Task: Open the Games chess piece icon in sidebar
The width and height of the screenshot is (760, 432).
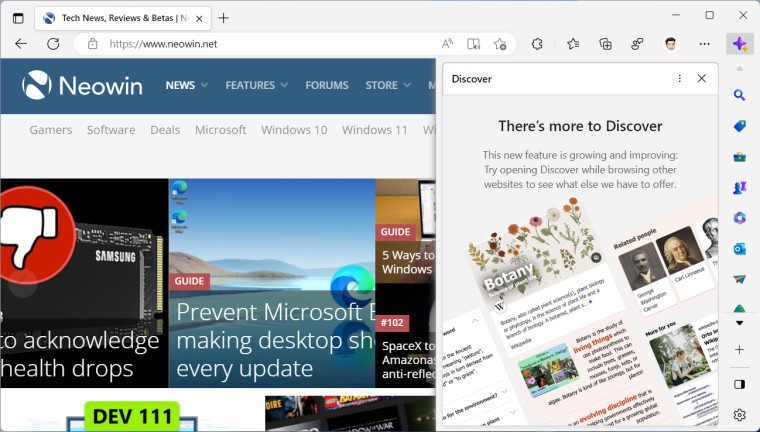Action: (739, 188)
